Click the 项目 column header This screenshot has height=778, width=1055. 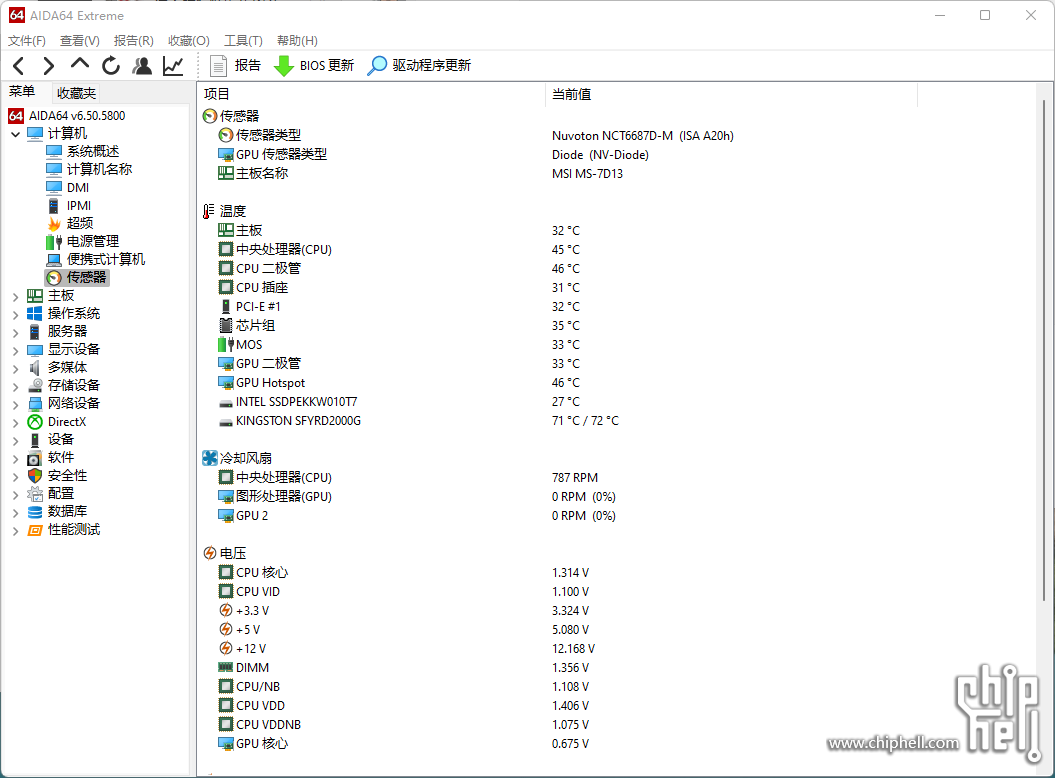tap(217, 94)
